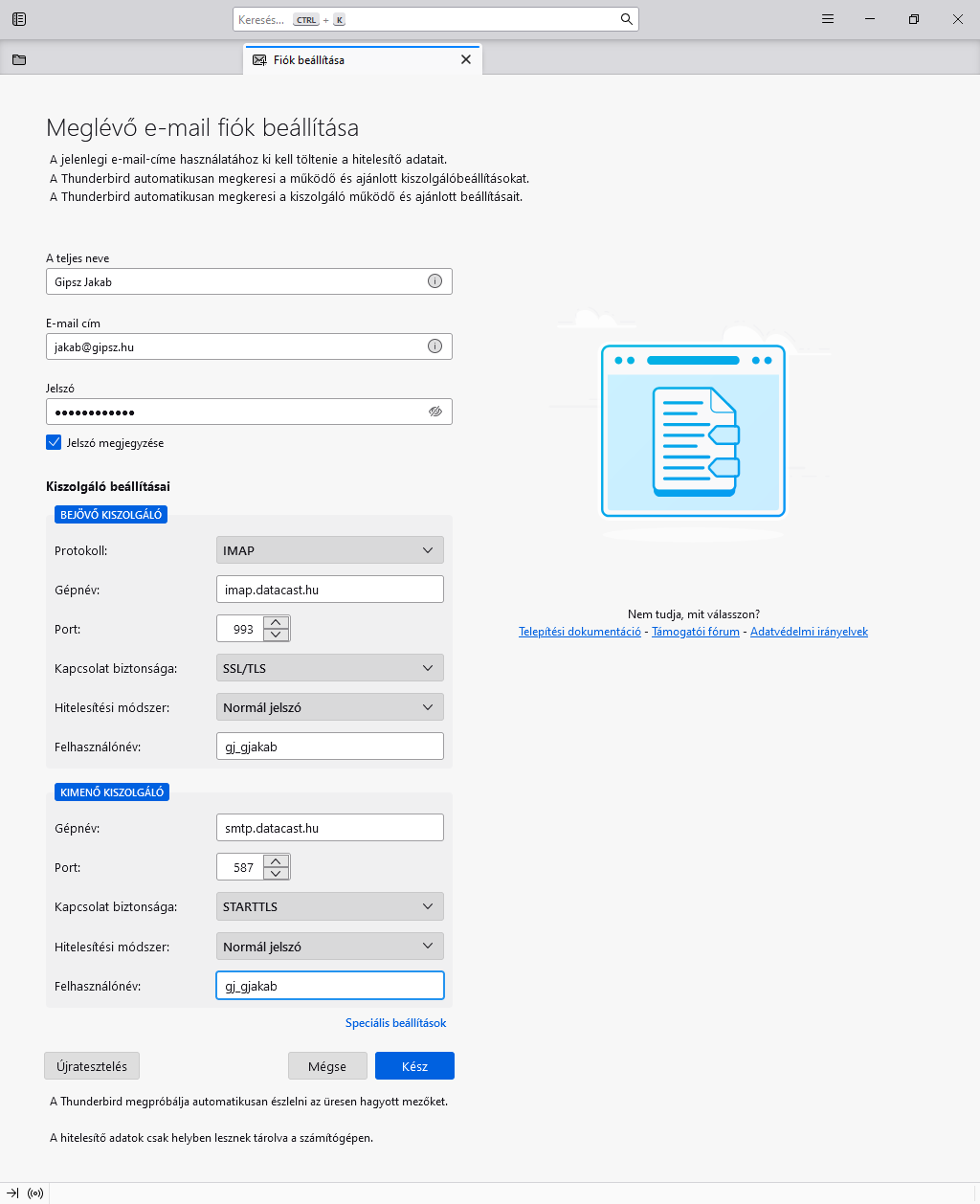Click the Kiszolgáló beállításai heading
The image size is (980, 1204).
click(108, 486)
